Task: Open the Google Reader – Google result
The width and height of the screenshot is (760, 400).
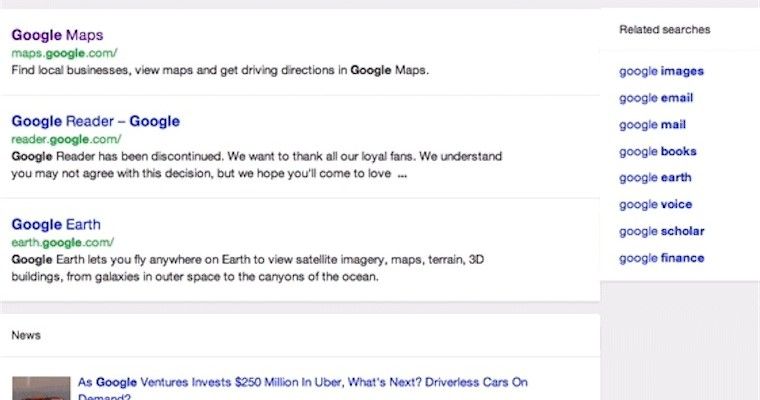Action: click(95, 121)
